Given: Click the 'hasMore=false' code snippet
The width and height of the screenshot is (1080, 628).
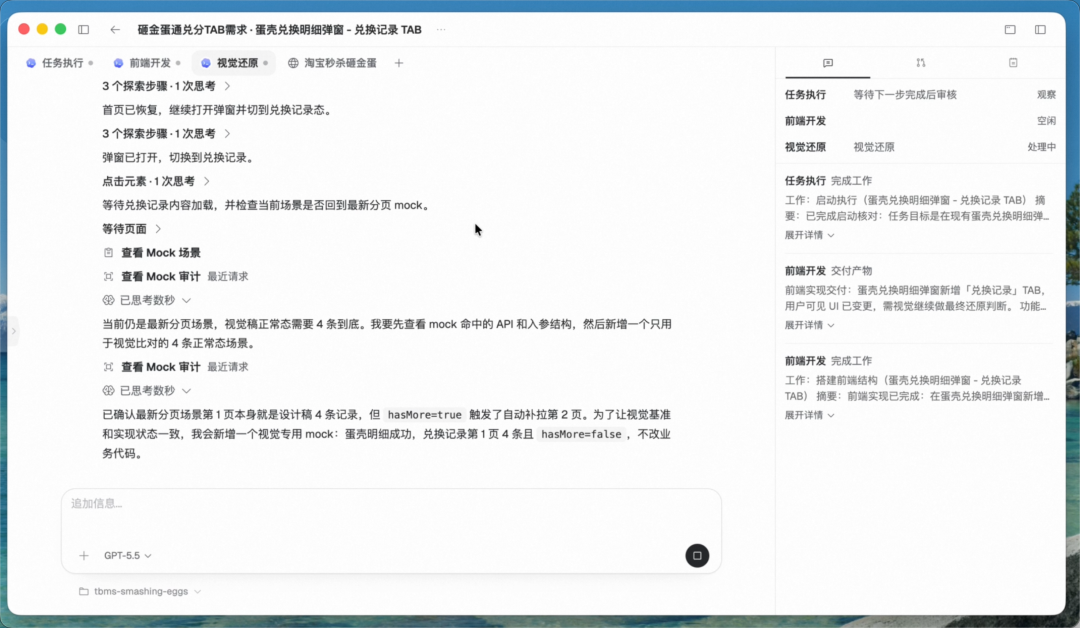Looking at the screenshot, I should pyautogui.click(x=581, y=434).
